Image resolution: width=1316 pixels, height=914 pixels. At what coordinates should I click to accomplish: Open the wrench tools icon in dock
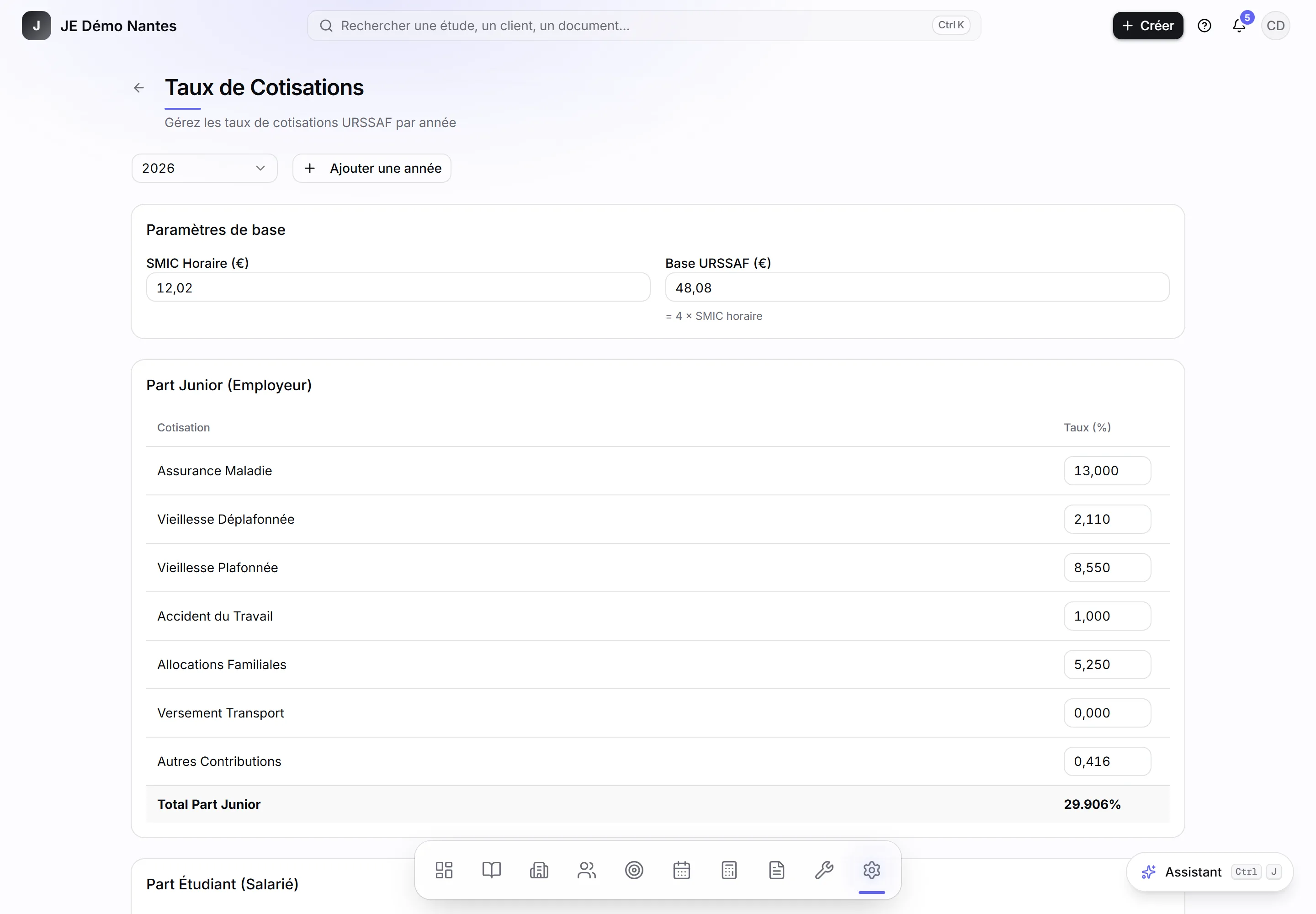(x=824, y=871)
